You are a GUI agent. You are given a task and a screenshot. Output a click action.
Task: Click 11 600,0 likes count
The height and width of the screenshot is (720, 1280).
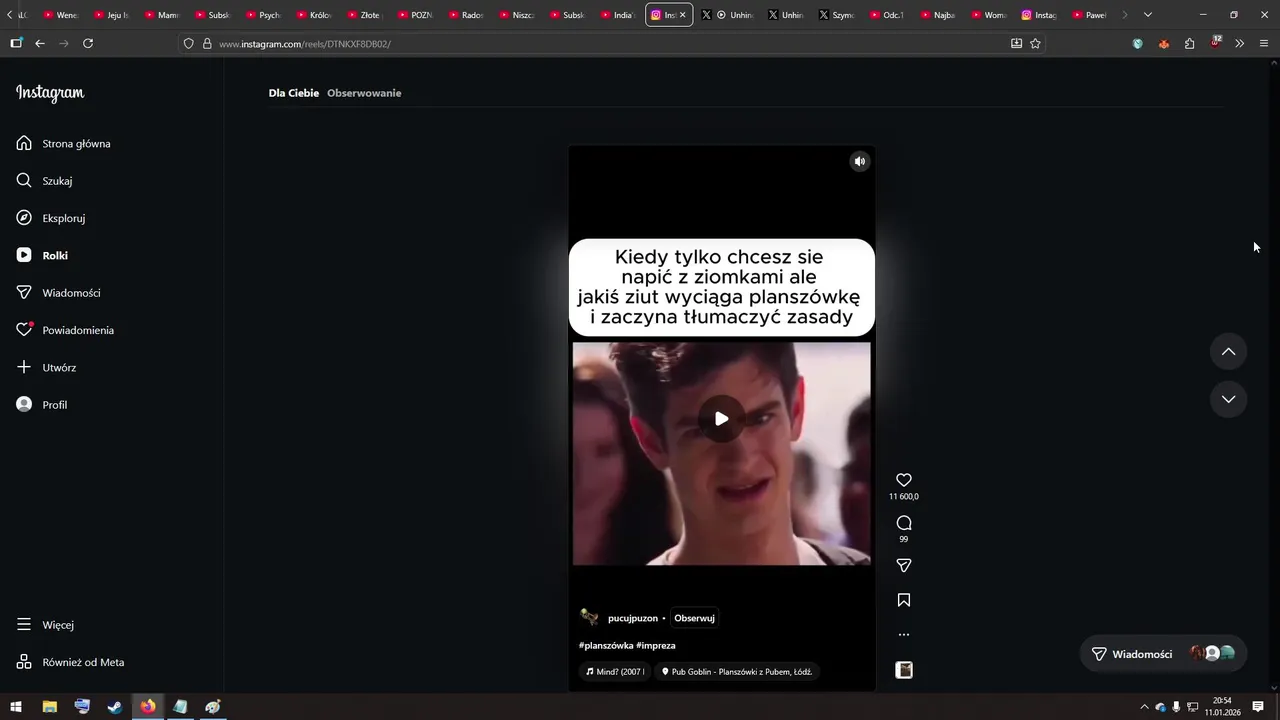point(904,497)
